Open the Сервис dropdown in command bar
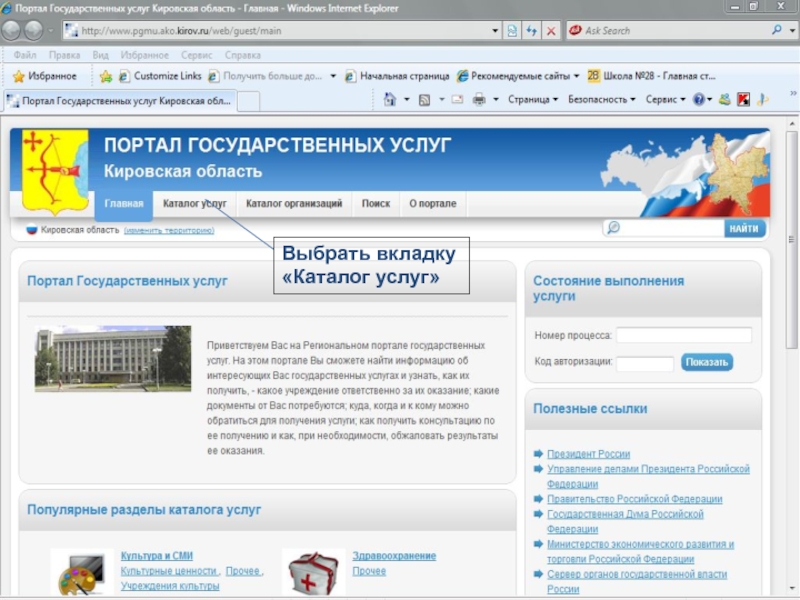Viewport: 800px width, 600px height. [665, 99]
